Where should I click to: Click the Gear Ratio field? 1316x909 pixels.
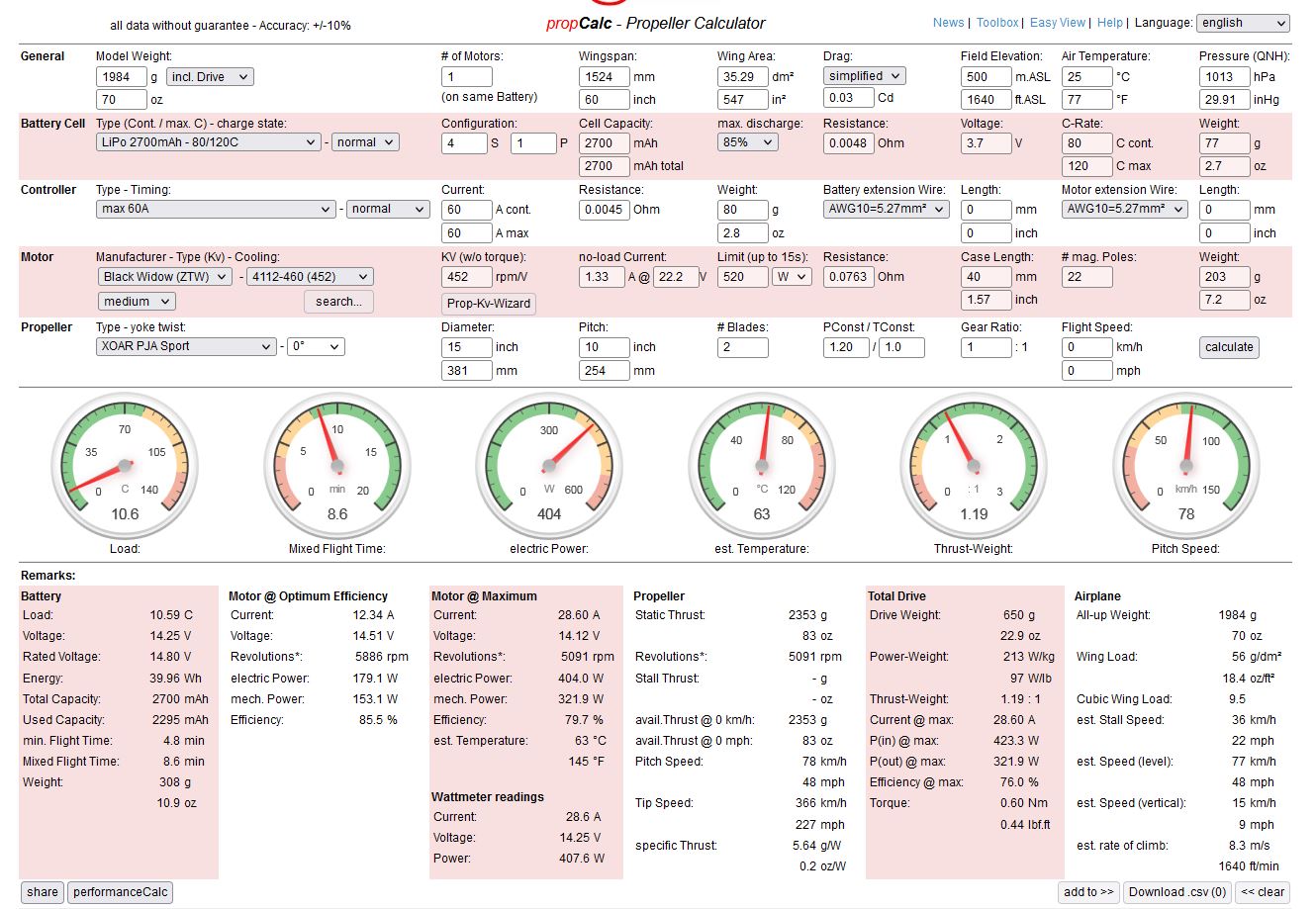tap(987, 347)
